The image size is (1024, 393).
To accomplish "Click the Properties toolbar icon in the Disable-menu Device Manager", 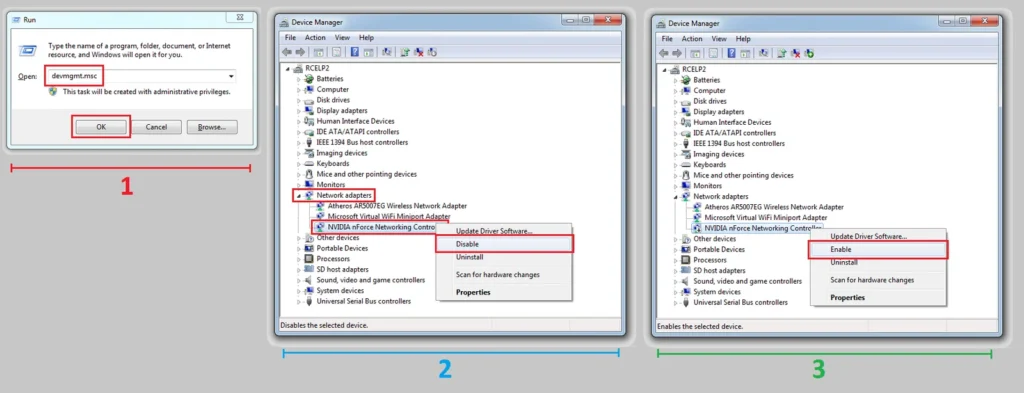I will [336, 52].
